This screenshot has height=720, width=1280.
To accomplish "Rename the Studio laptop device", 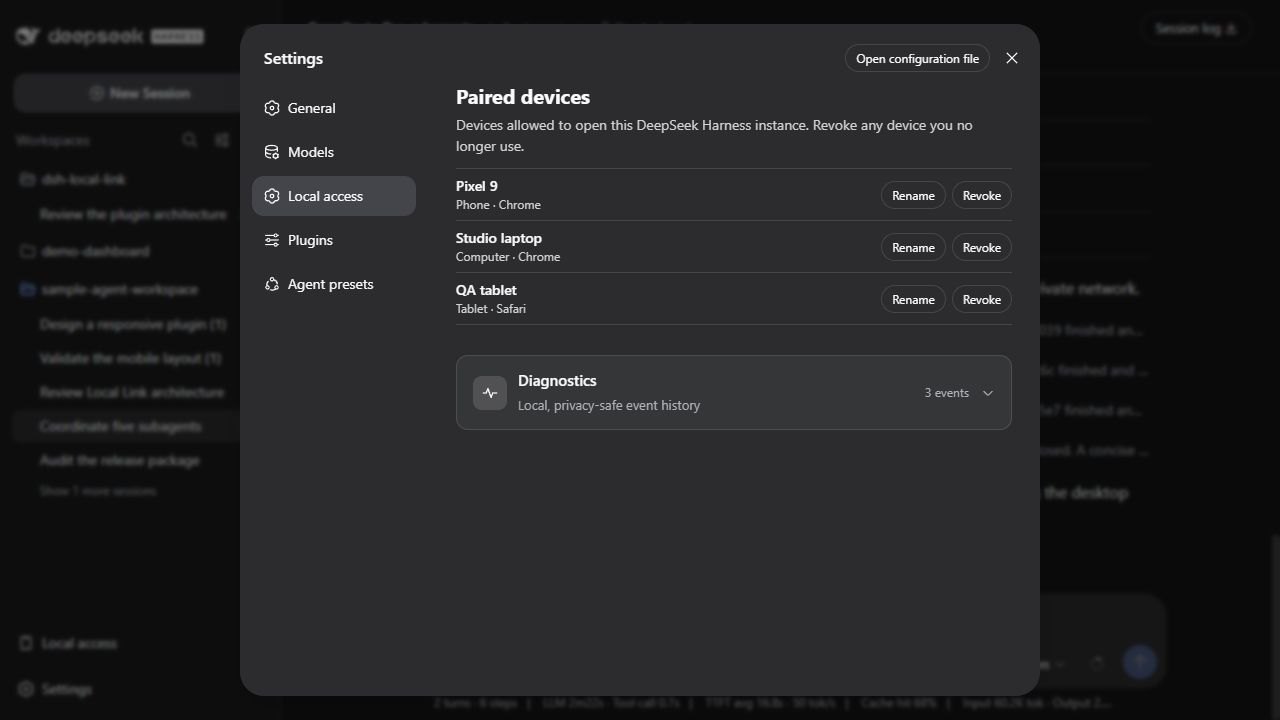I will click(x=913, y=247).
